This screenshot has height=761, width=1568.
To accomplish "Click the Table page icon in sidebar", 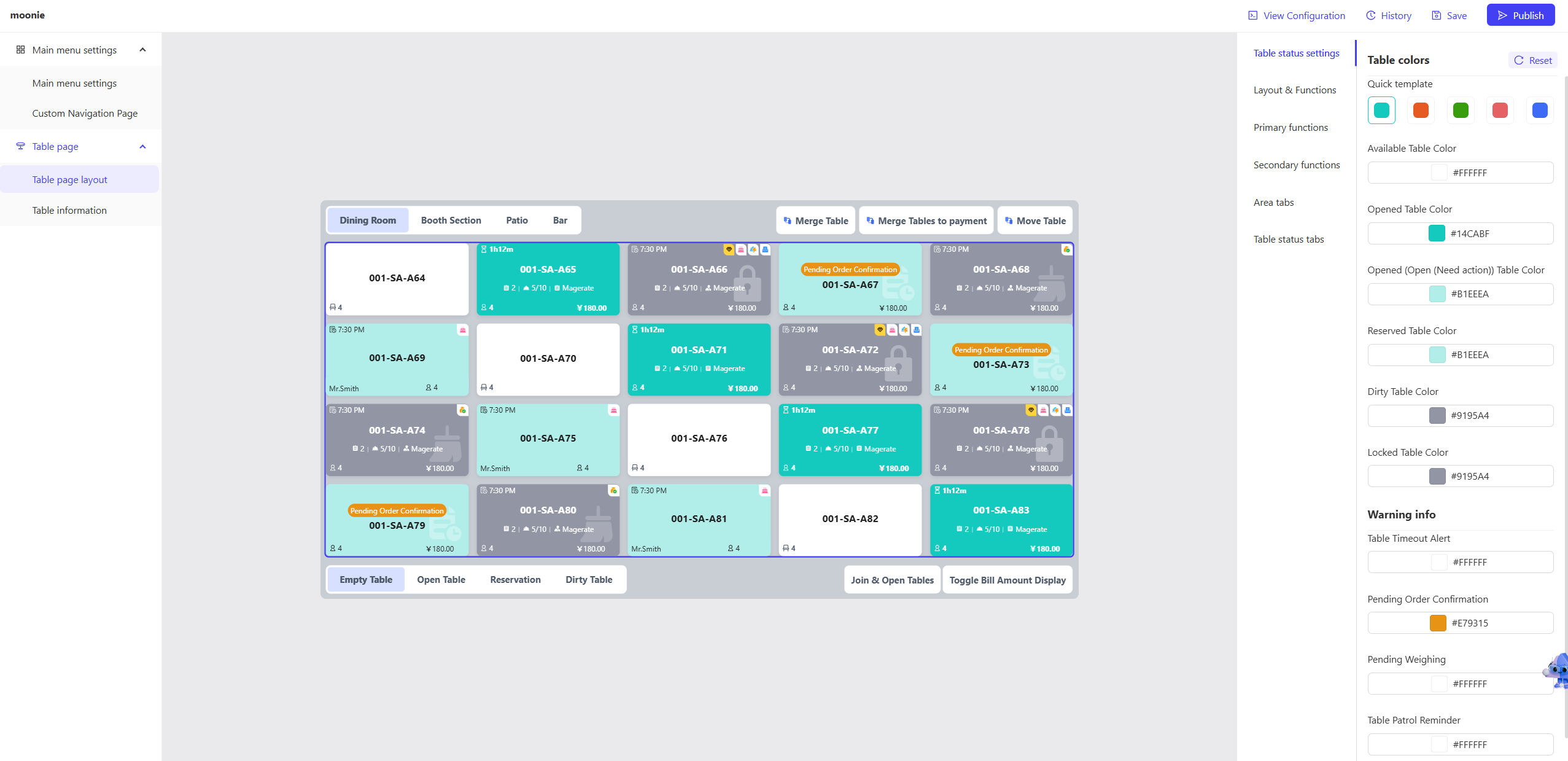I will coord(20,146).
